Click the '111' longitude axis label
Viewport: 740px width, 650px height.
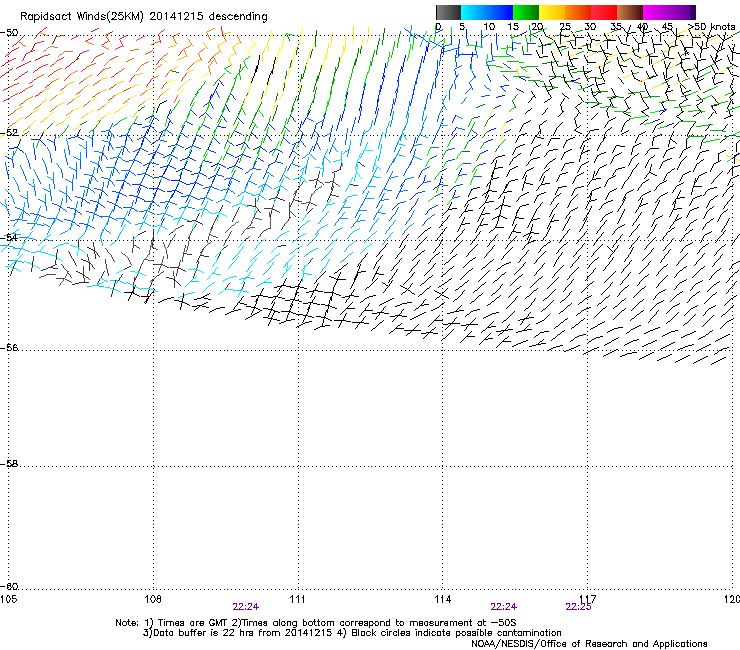[x=297, y=599]
